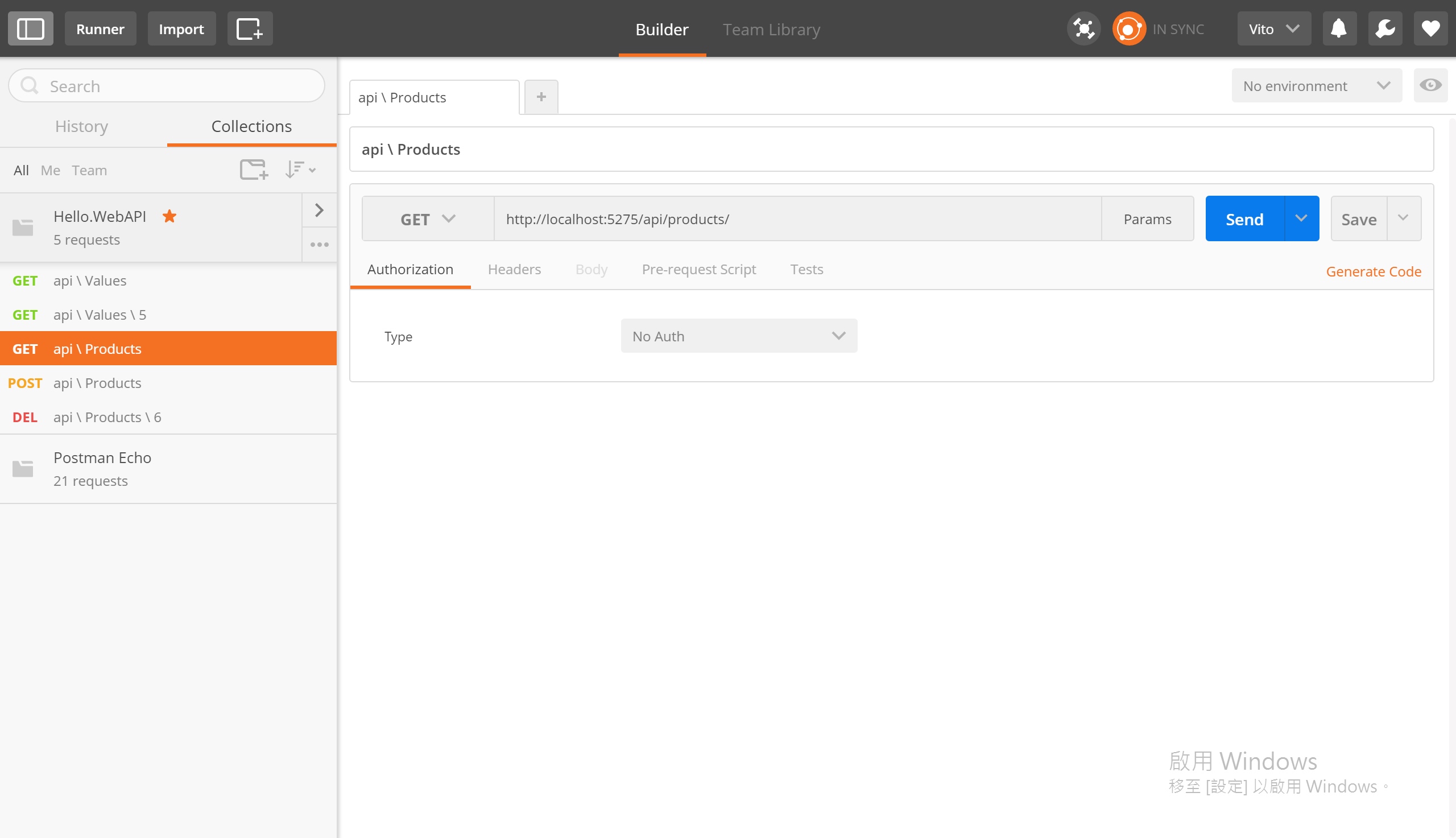Click the Runner button
The width and height of the screenshot is (1456, 838).
(100, 29)
